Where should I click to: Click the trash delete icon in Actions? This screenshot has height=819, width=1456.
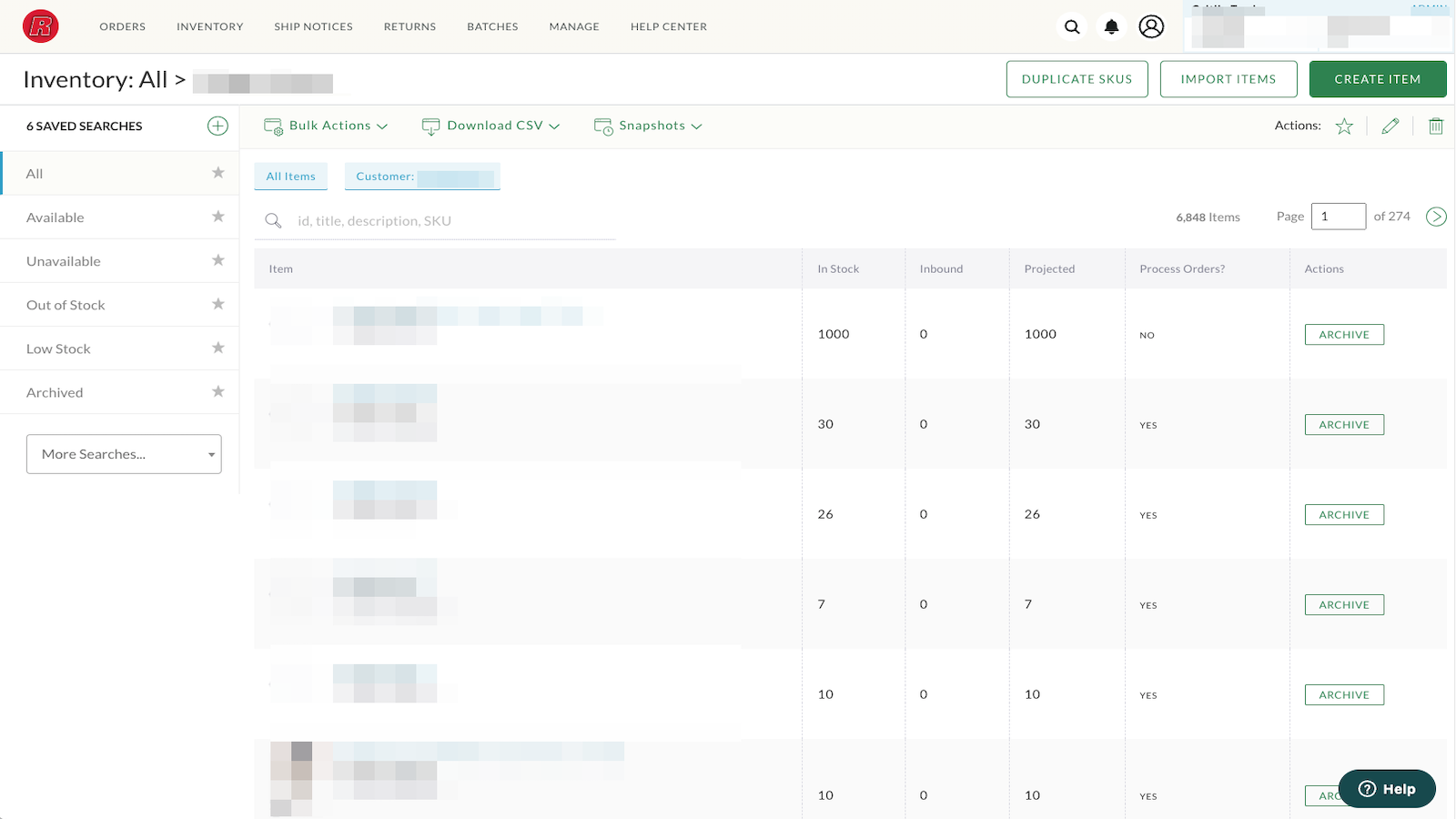(1435, 126)
